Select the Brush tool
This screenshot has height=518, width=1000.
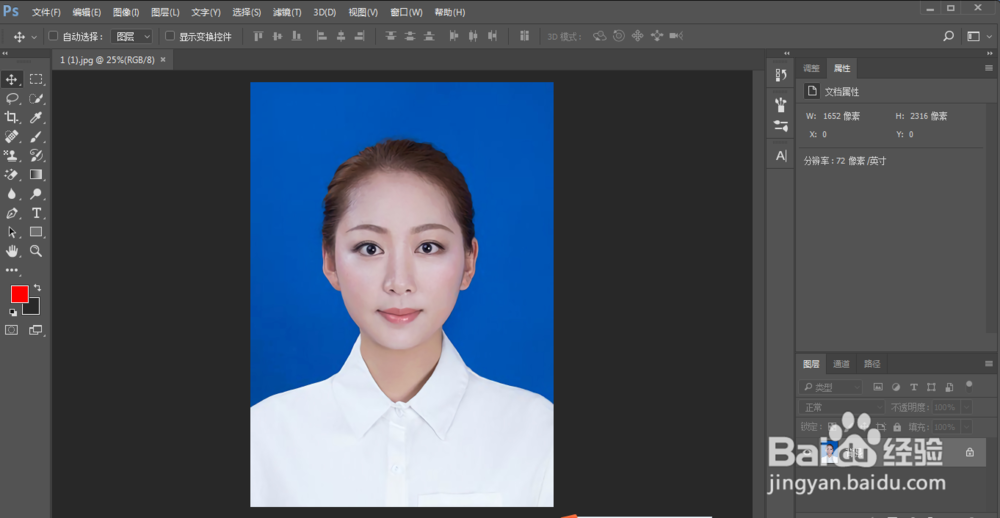36,136
